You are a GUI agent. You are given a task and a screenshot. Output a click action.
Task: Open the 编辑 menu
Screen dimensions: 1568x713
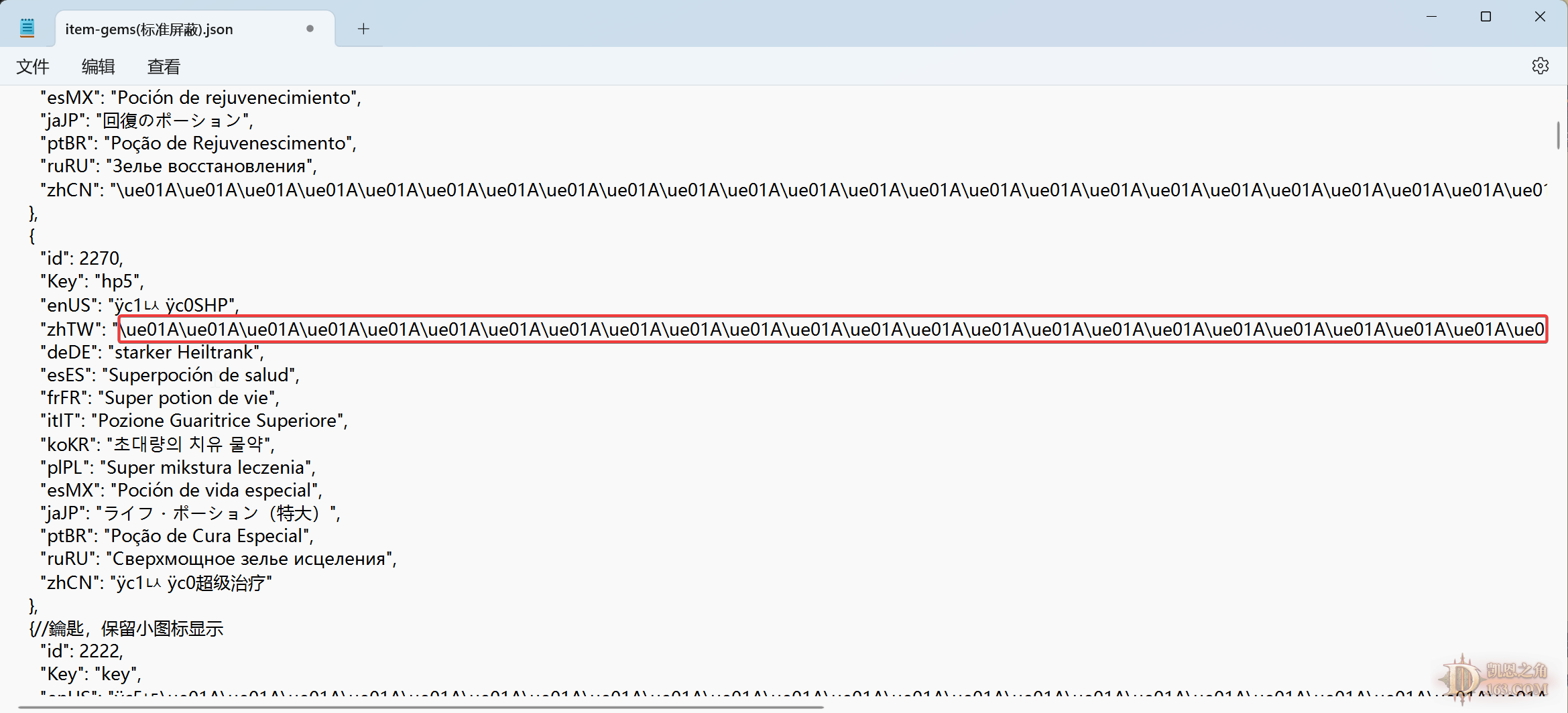pos(98,66)
